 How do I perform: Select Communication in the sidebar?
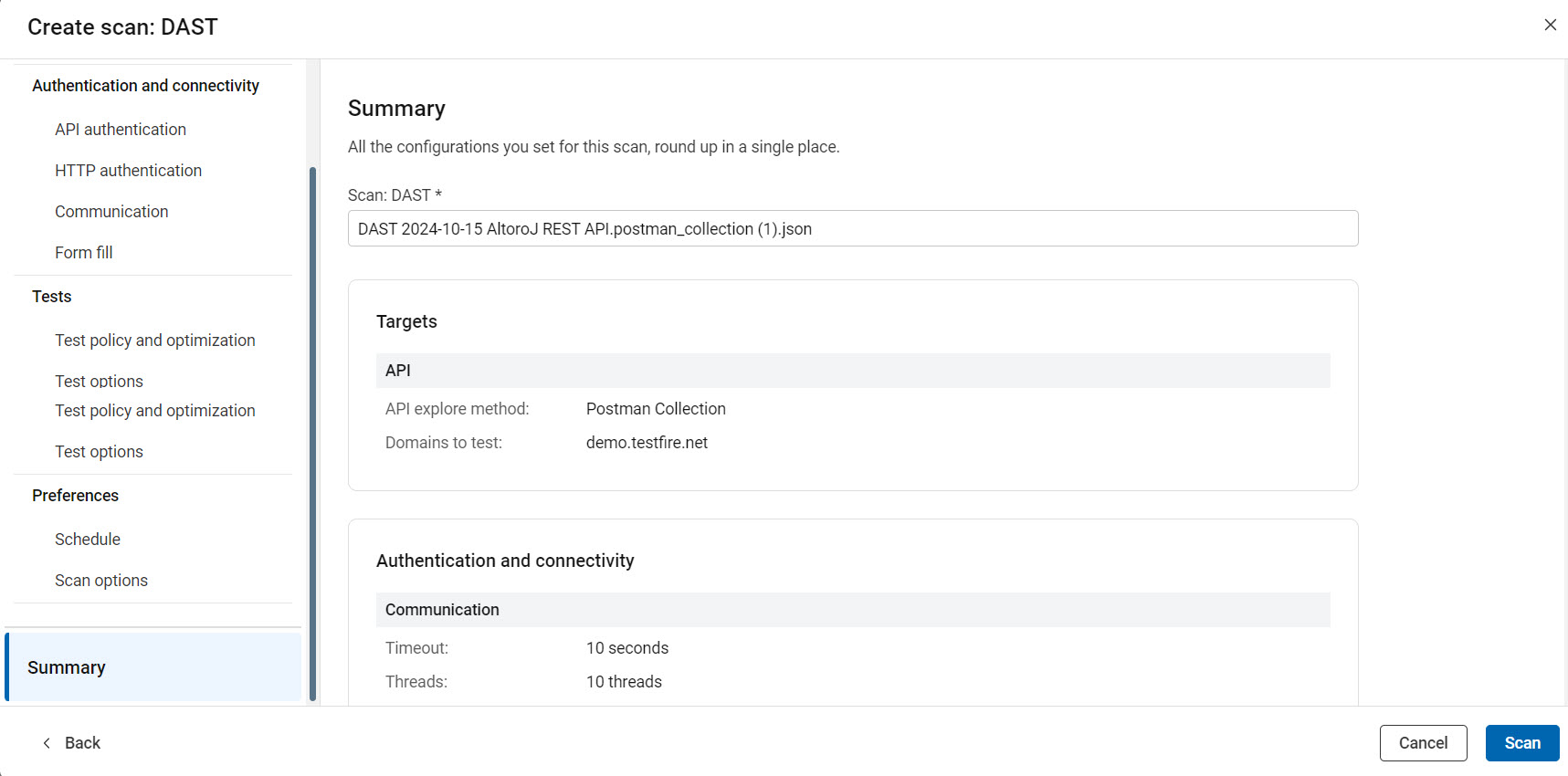[x=111, y=212]
